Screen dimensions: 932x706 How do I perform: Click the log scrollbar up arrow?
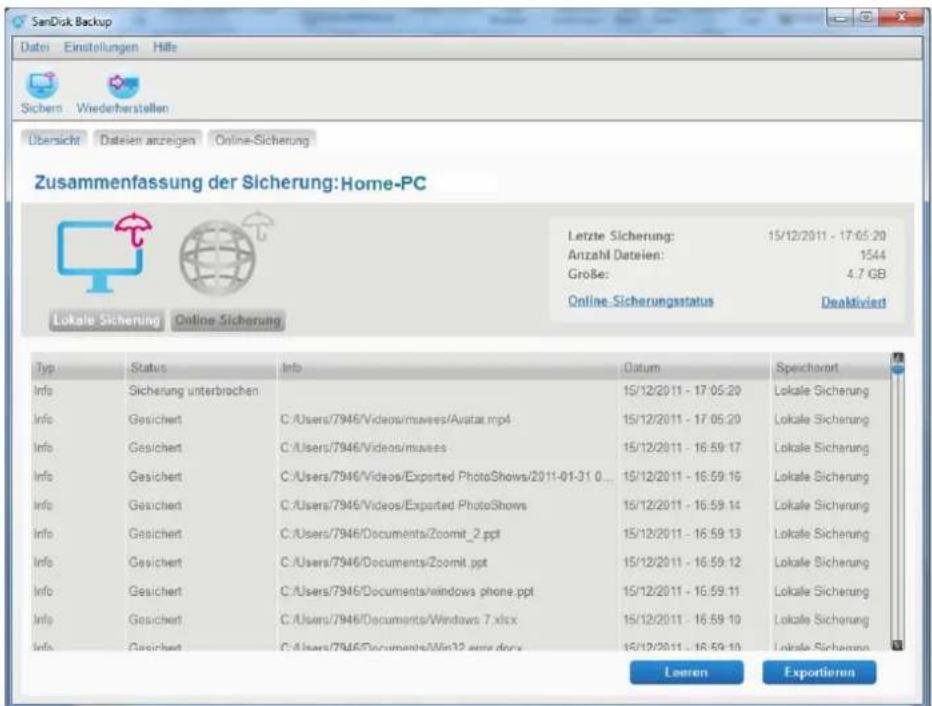click(x=898, y=357)
